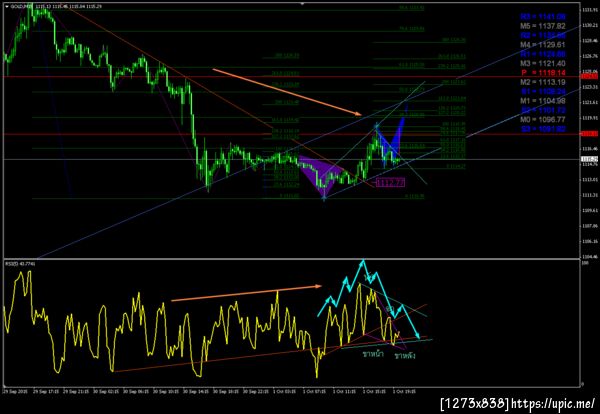Open the GOLD,M15 chart title dropdown arrow

tap(7, 7)
